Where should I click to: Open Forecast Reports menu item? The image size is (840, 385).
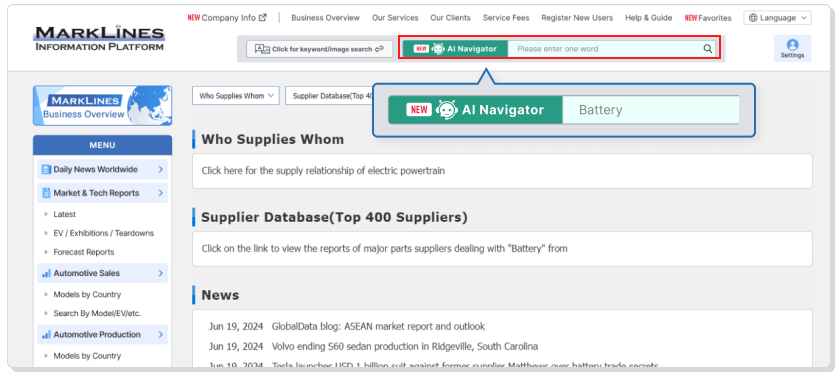click(x=84, y=252)
